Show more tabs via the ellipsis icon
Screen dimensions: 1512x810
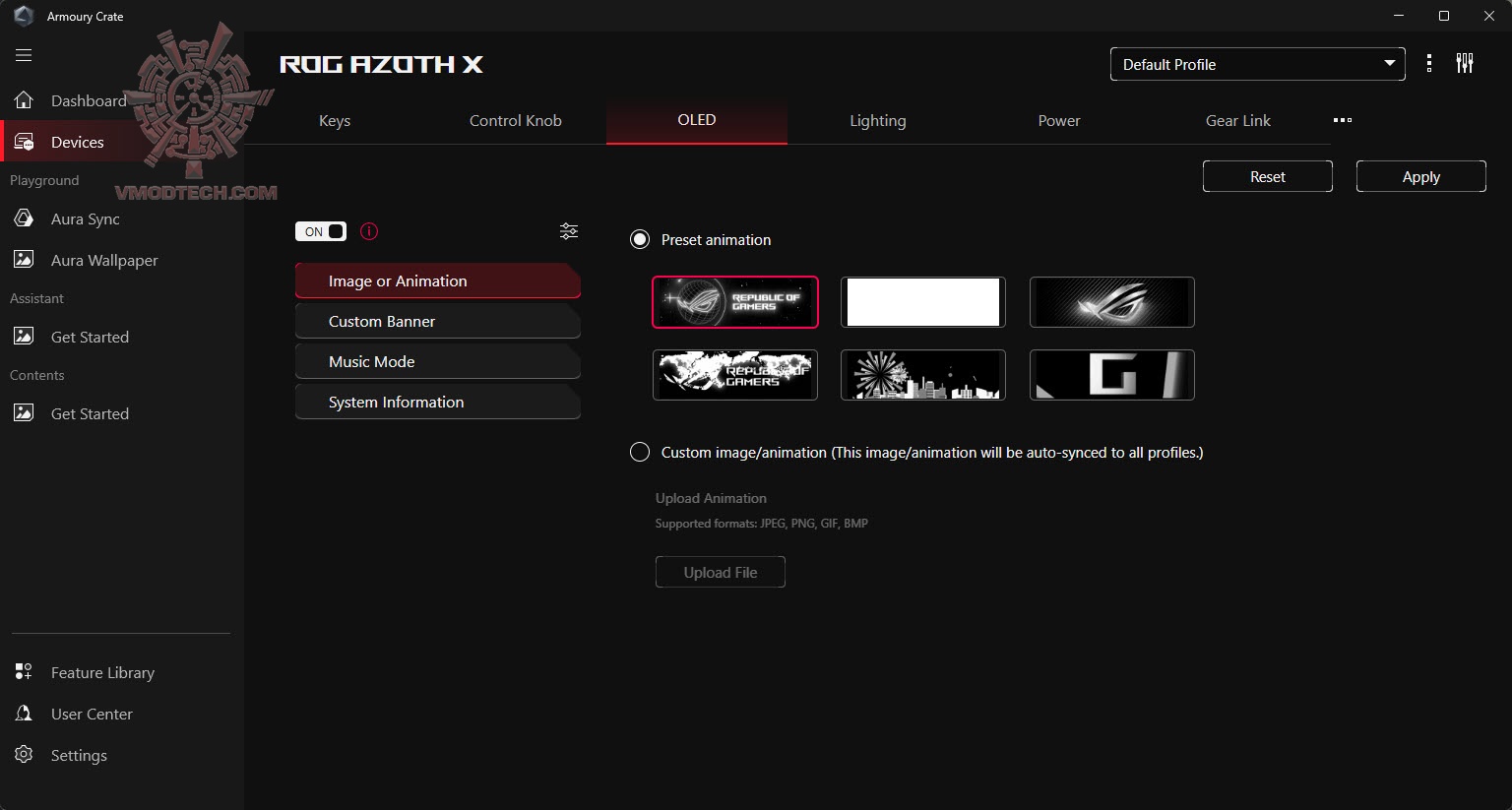1343,120
